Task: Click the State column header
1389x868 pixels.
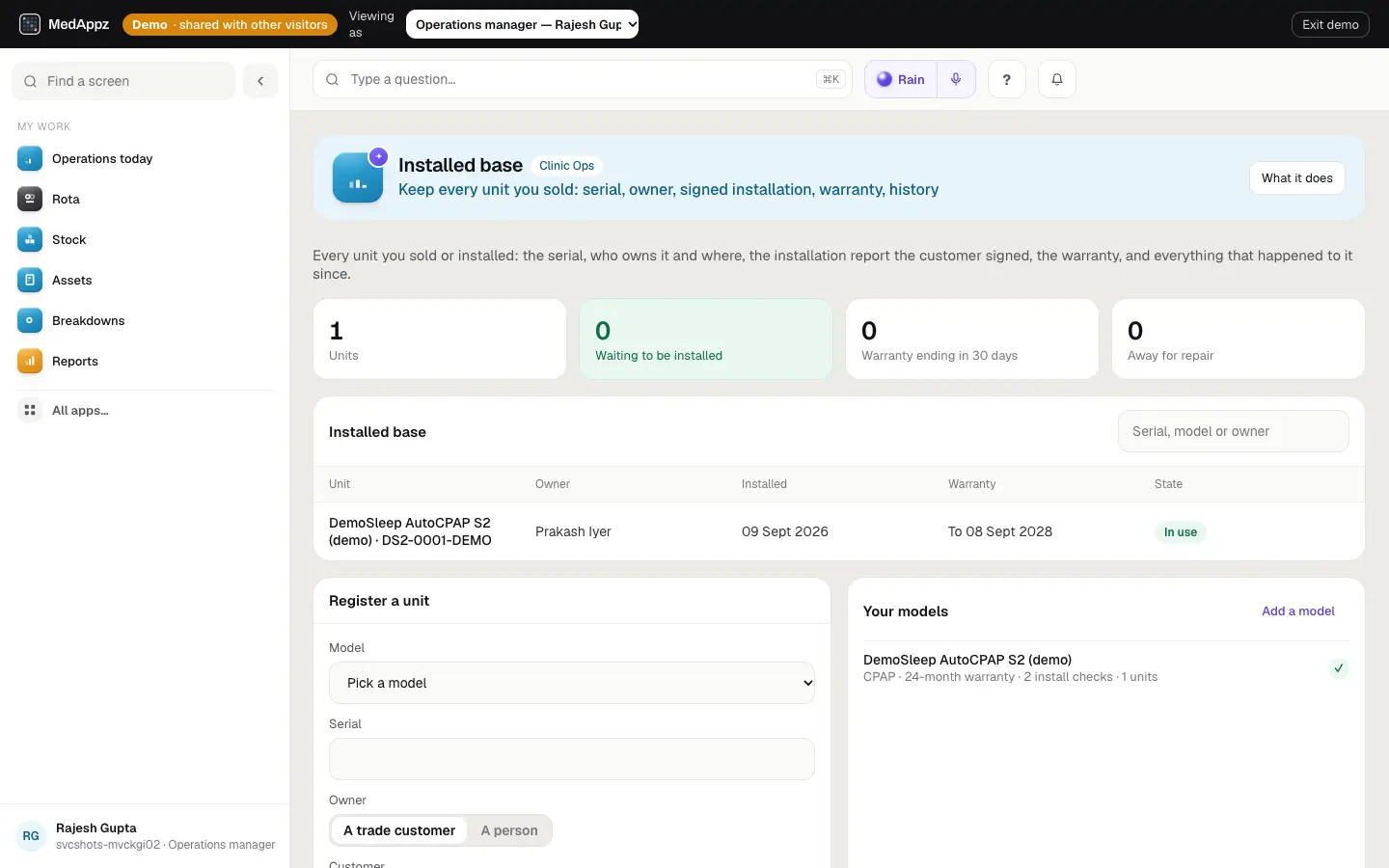Action: click(x=1168, y=484)
